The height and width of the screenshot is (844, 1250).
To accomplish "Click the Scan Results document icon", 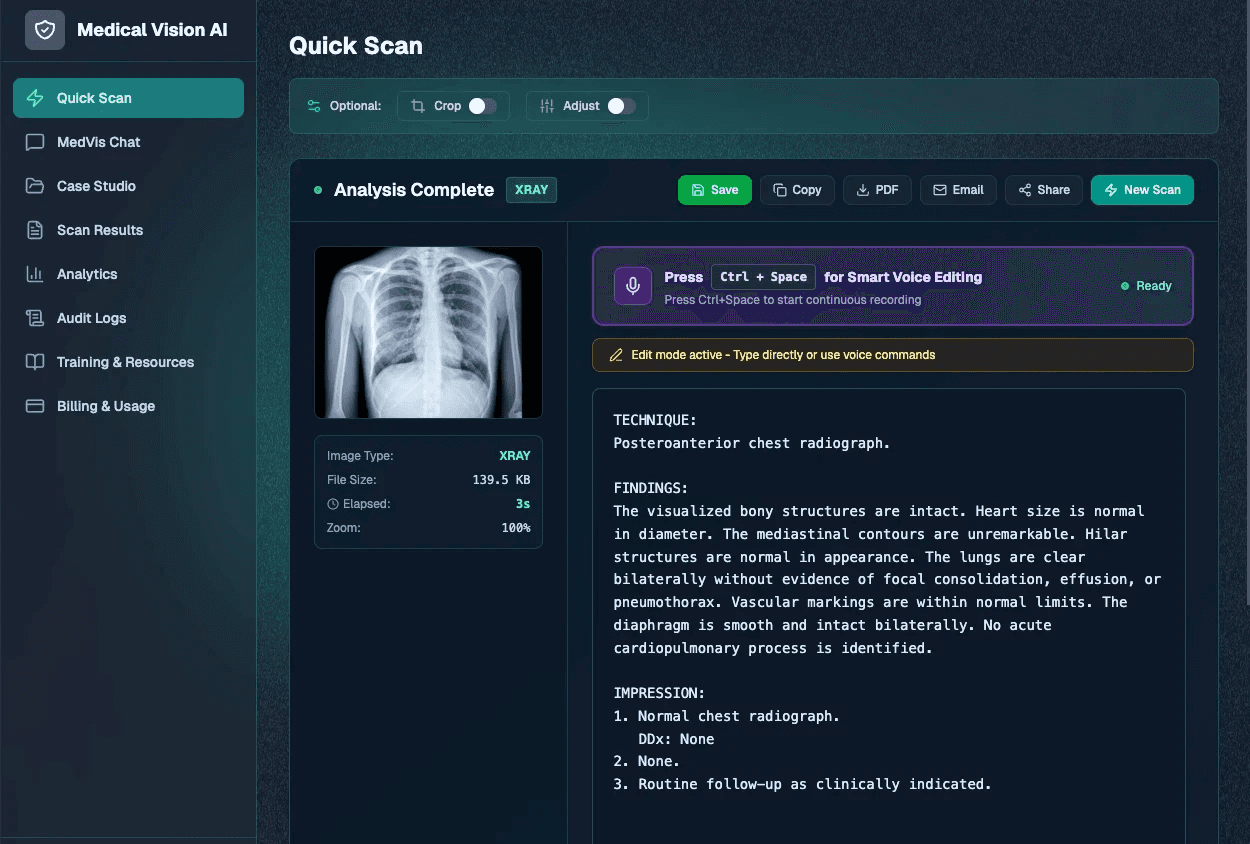I will [33, 230].
